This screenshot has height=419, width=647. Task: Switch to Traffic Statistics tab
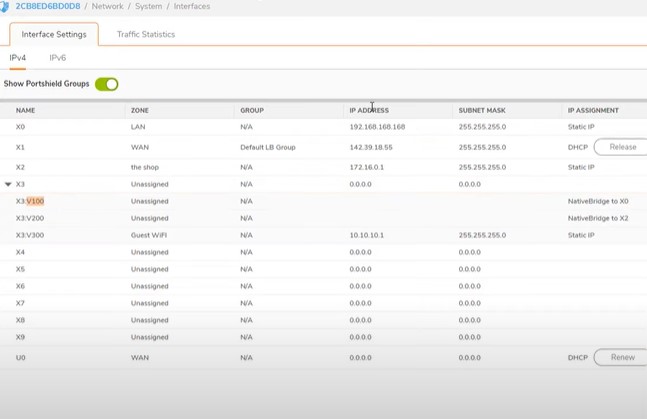coord(145,34)
